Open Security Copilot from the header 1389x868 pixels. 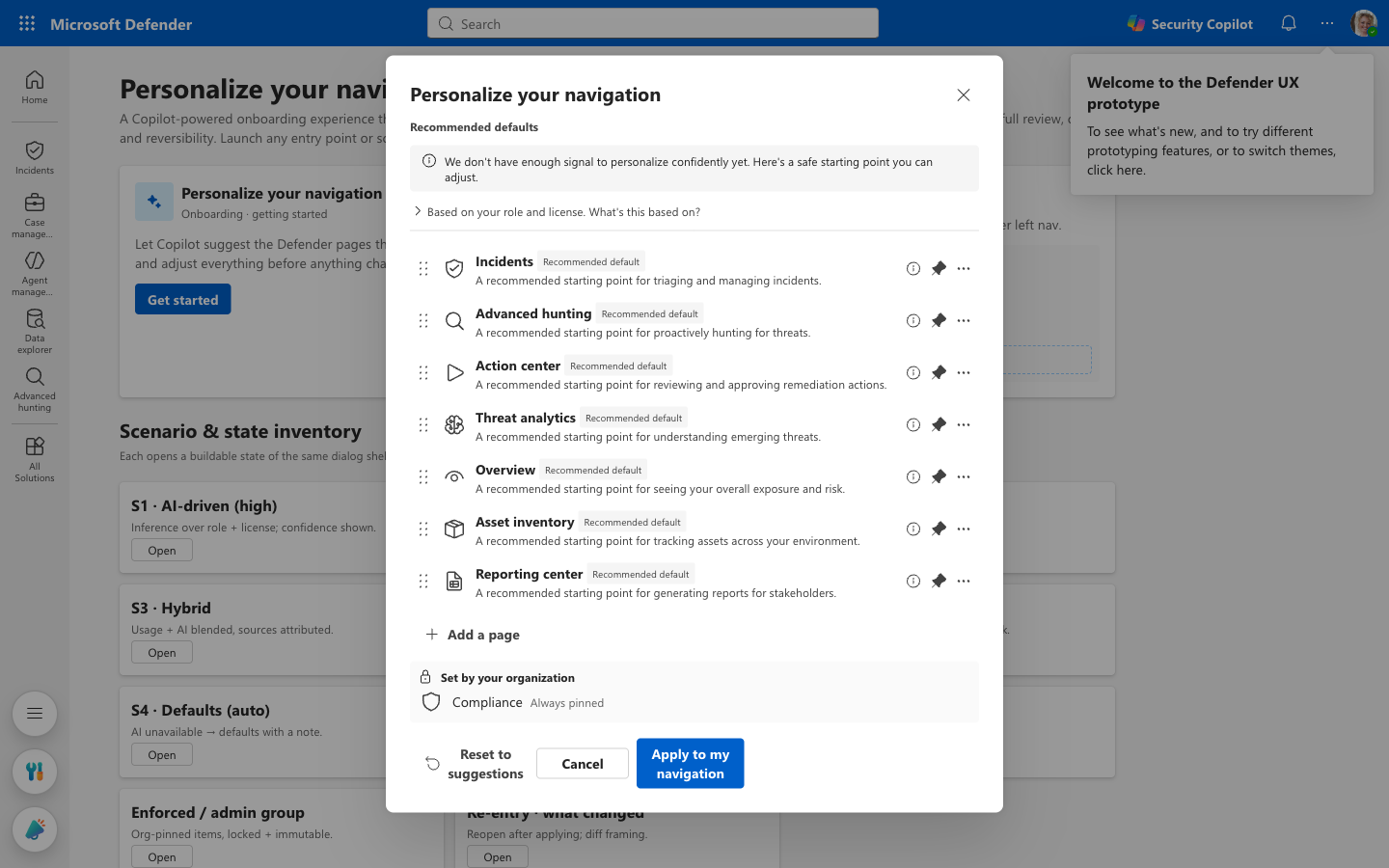pos(1190,24)
